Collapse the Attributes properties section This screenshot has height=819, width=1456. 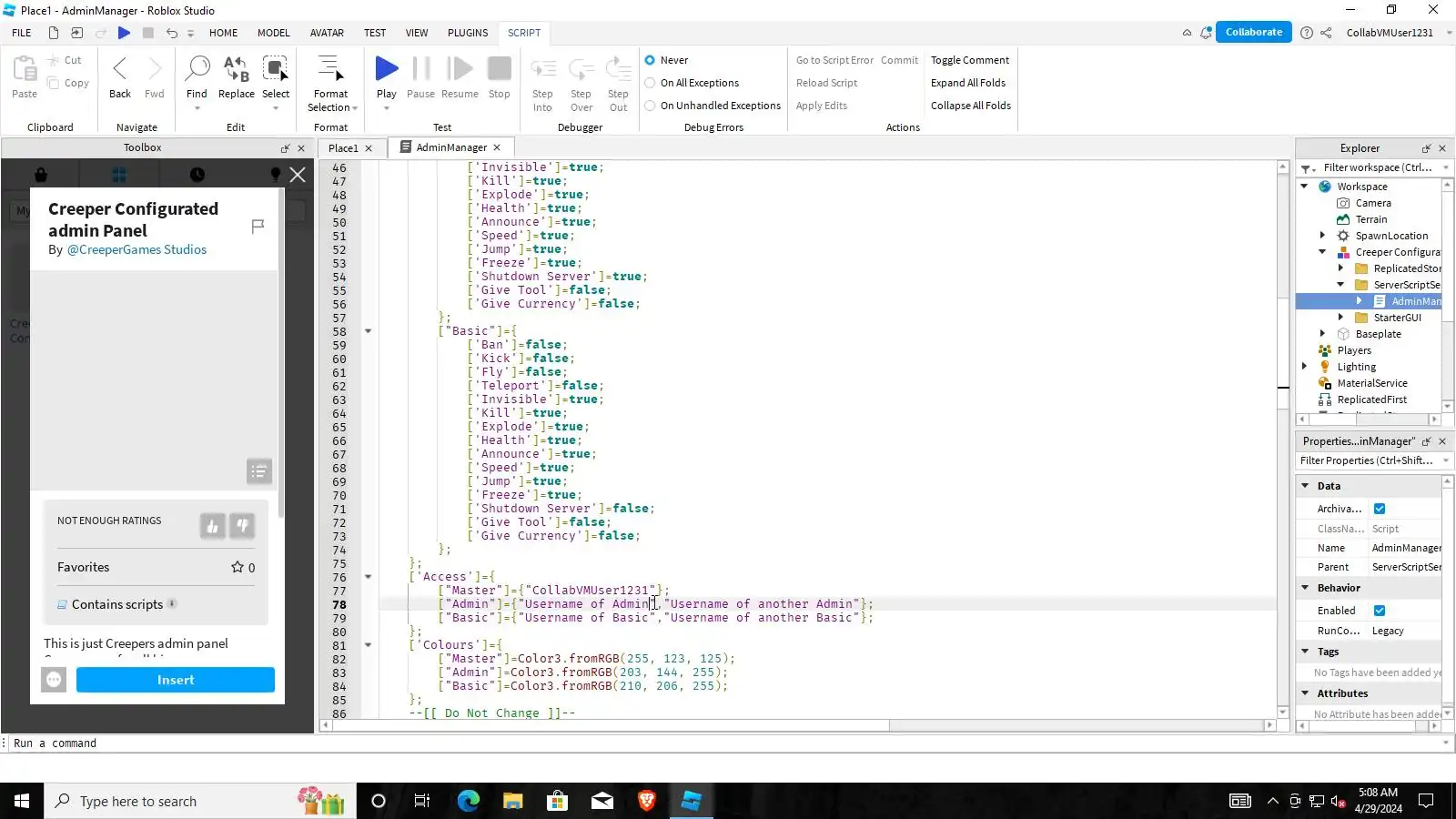coord(1305,693)
